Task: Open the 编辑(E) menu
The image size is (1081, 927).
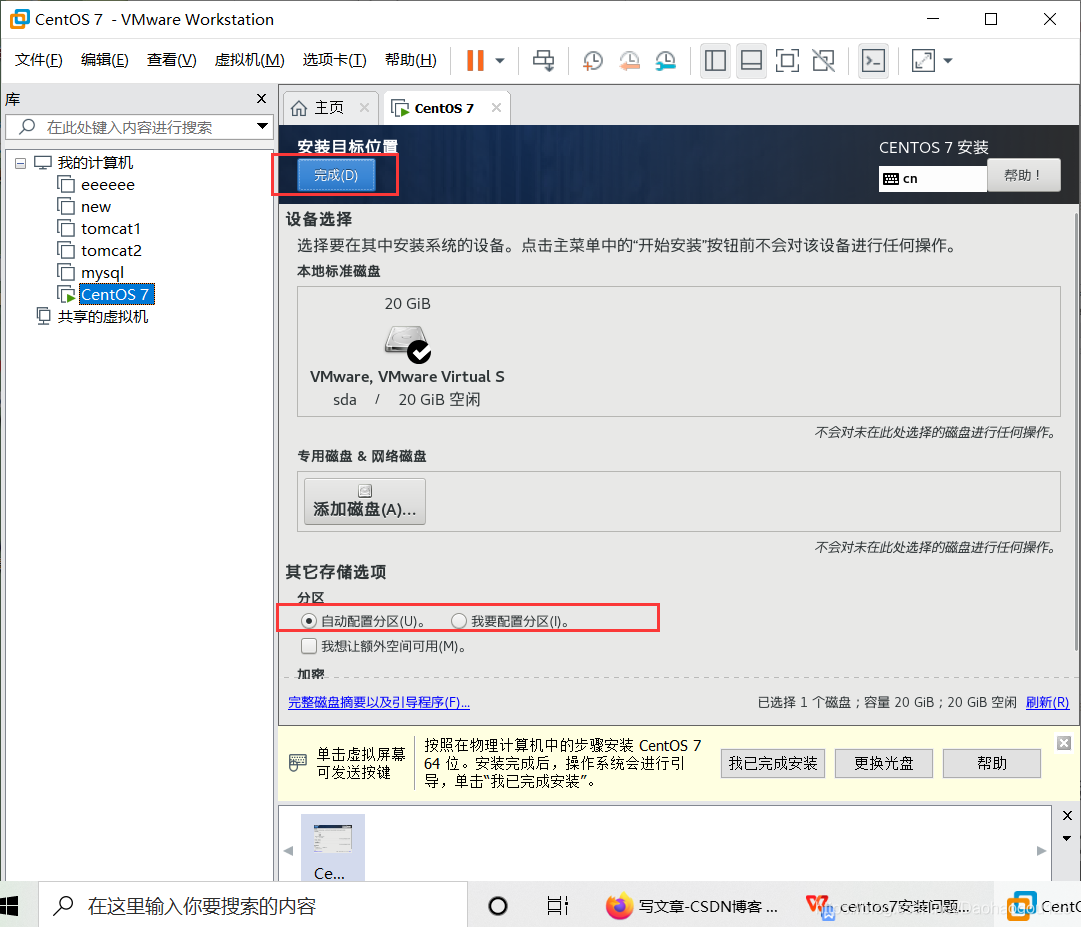Action: click(x=104, y=60)
